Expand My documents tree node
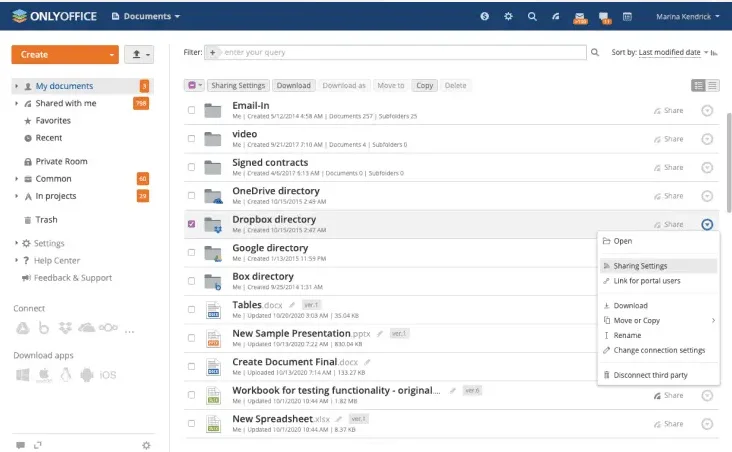732x452 pixels. click(16, 86)
